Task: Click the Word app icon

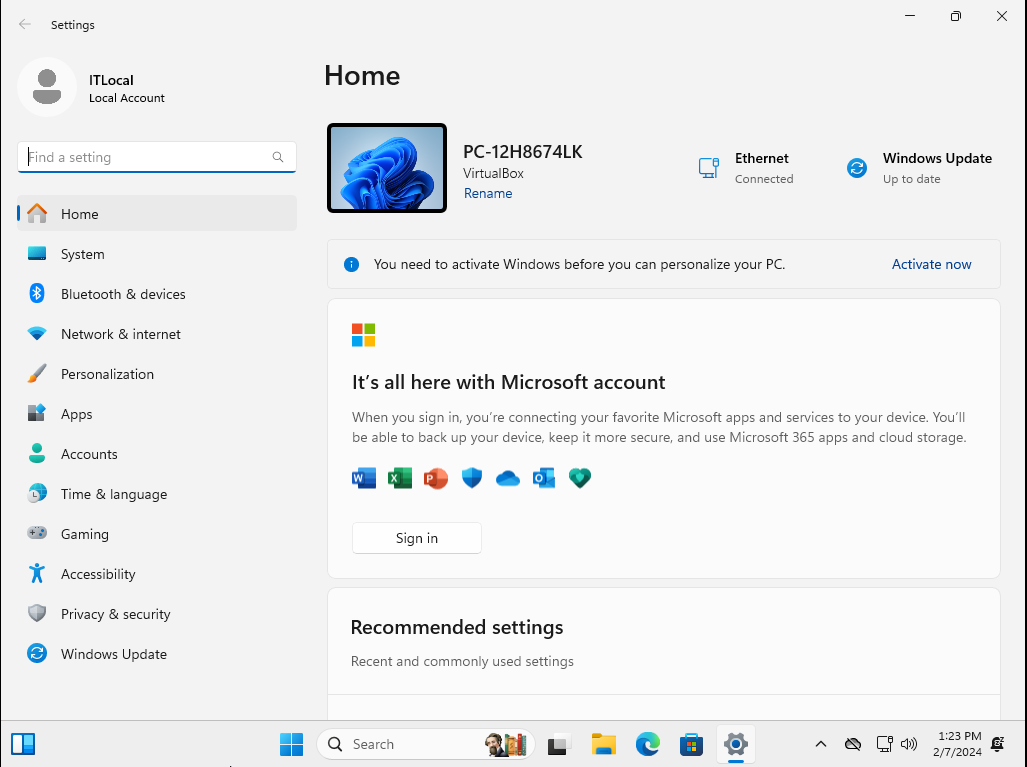Action: click(364, 478)
